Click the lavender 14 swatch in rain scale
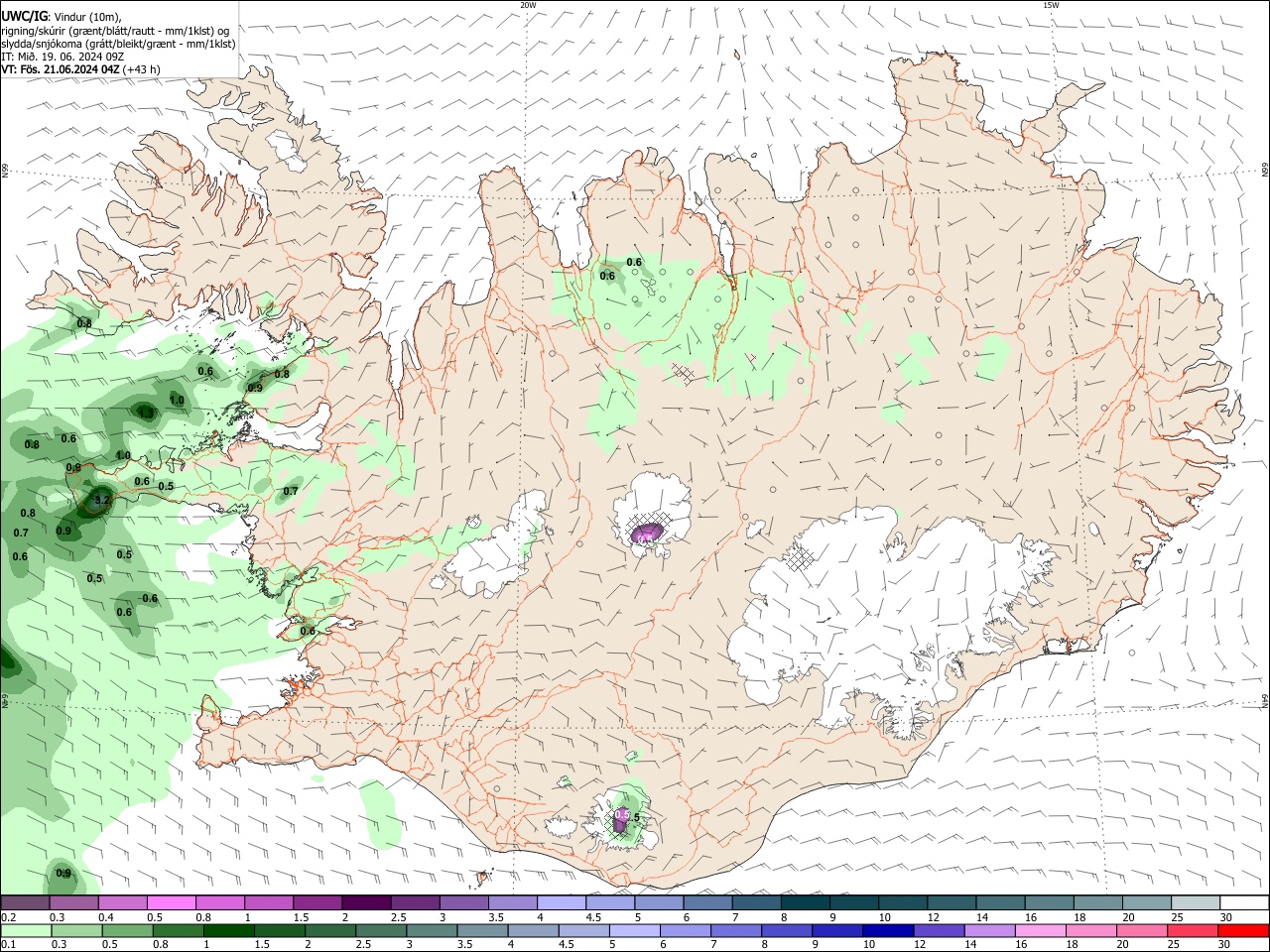 [988, 930]
